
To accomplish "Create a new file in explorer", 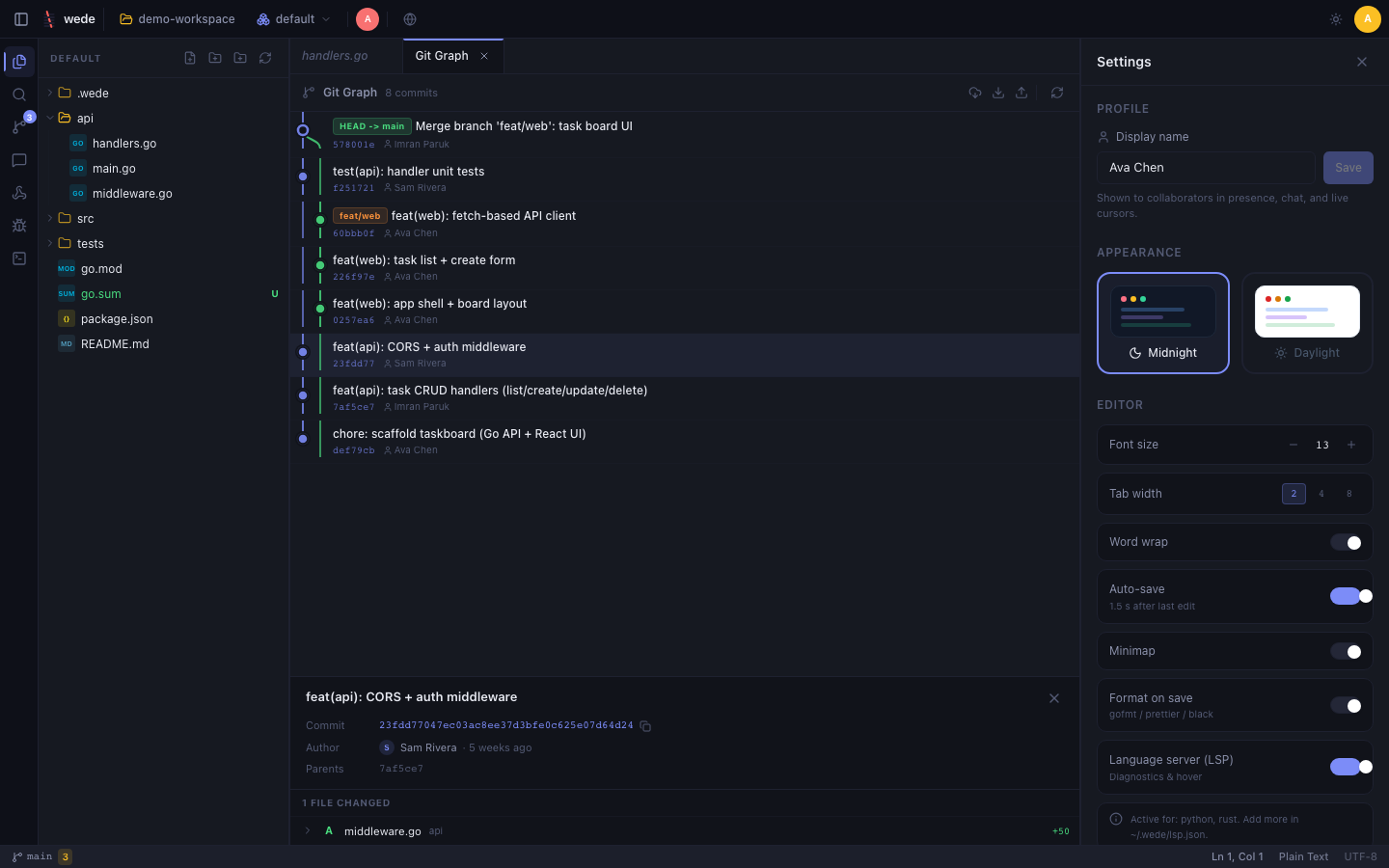I will (x=190, y=58).
